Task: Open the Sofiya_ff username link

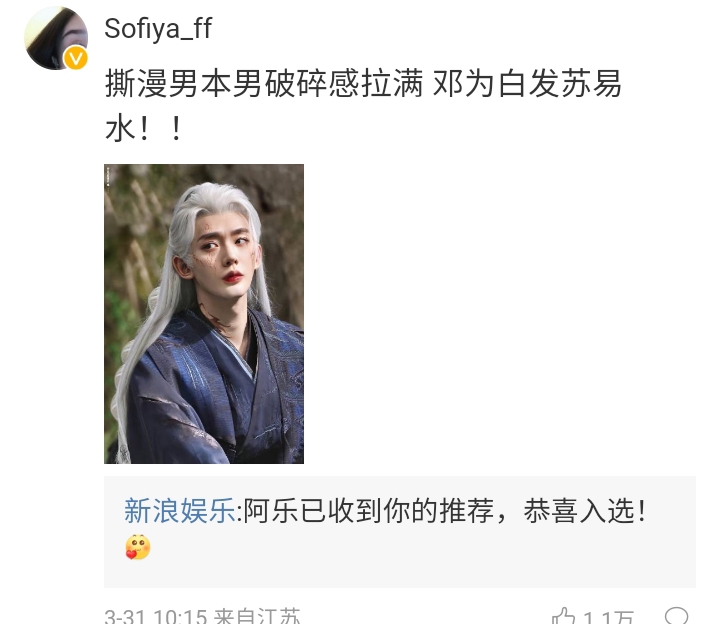Action: pos(158,28)
